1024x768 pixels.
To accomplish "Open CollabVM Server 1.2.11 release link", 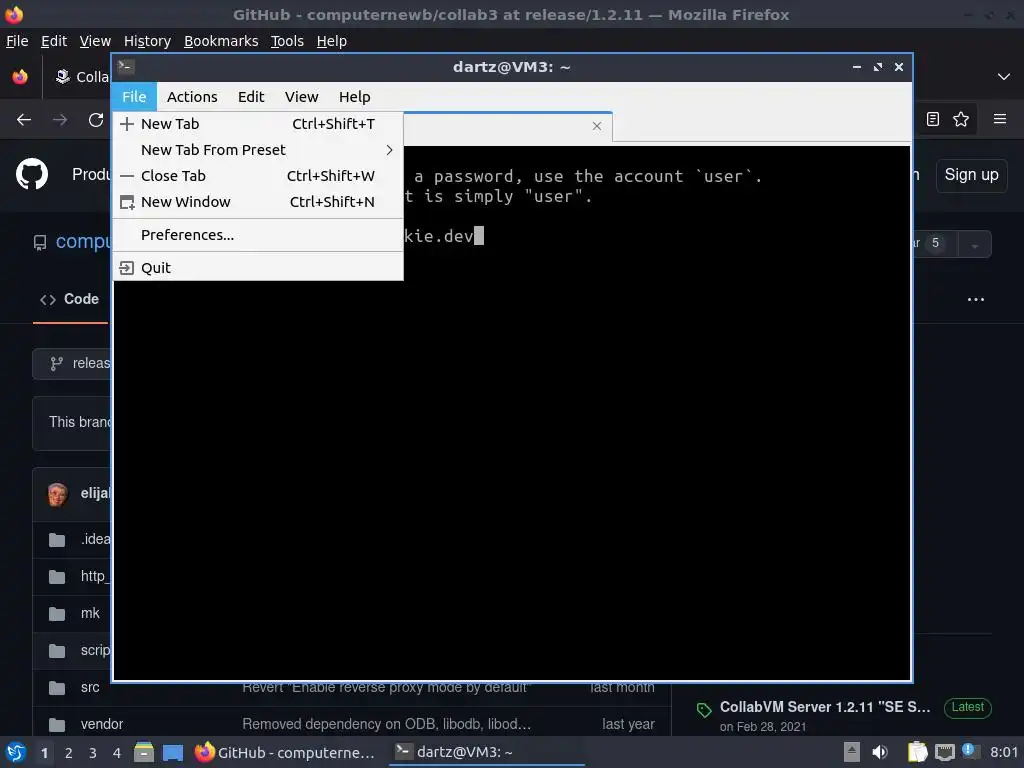I will pyautogui.click(x=825, y=707).
